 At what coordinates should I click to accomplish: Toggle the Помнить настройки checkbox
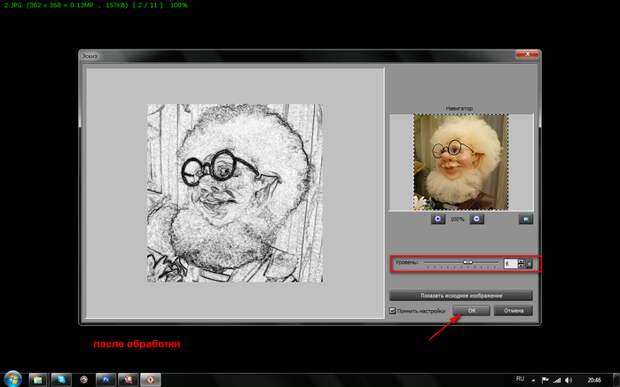[392, 311]
